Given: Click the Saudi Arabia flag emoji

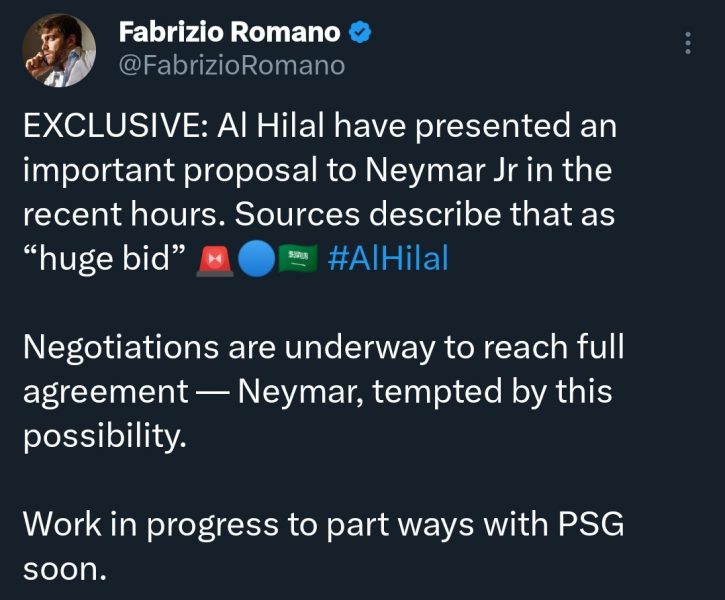Looking at the screenshot, I should click(x=298, y=261).
